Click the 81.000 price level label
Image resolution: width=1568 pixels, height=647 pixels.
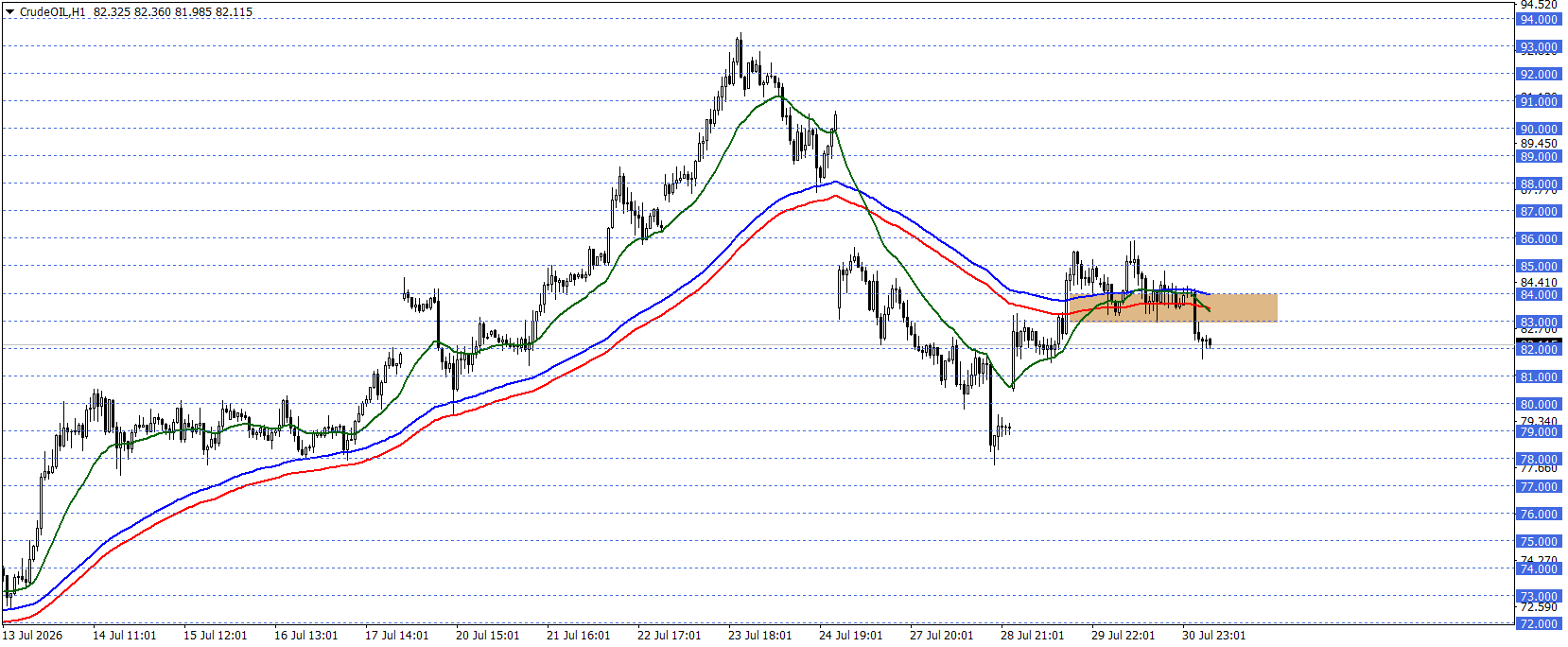point(1539,377)
